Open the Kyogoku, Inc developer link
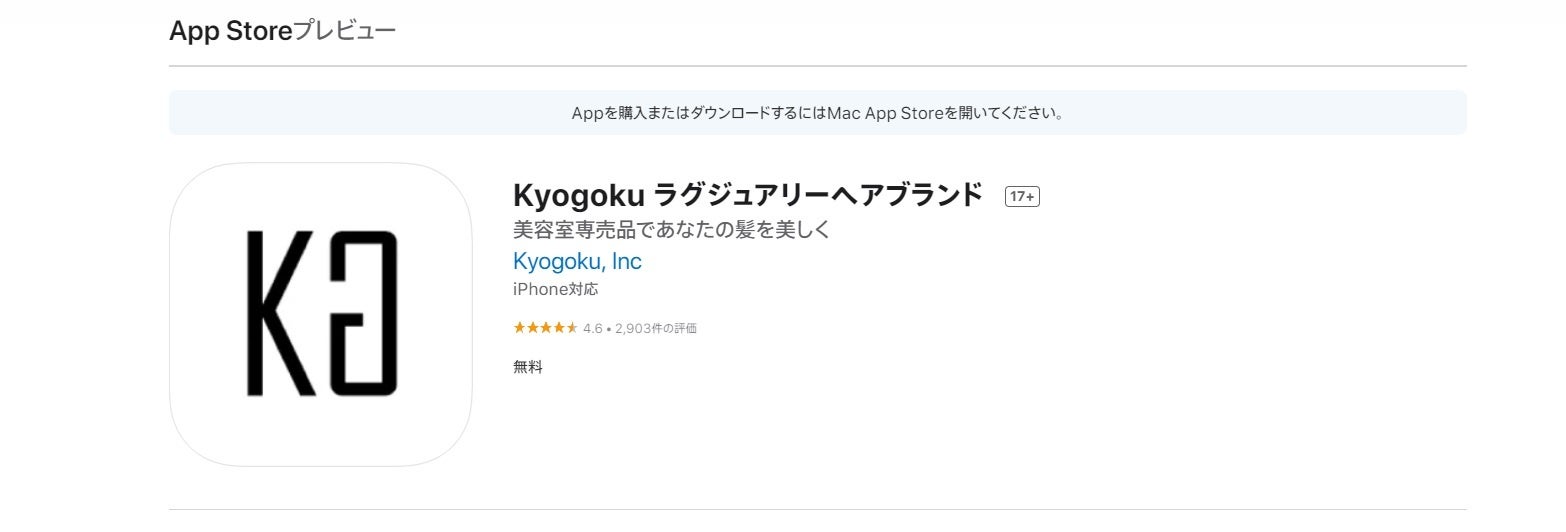 click(577, 261)
